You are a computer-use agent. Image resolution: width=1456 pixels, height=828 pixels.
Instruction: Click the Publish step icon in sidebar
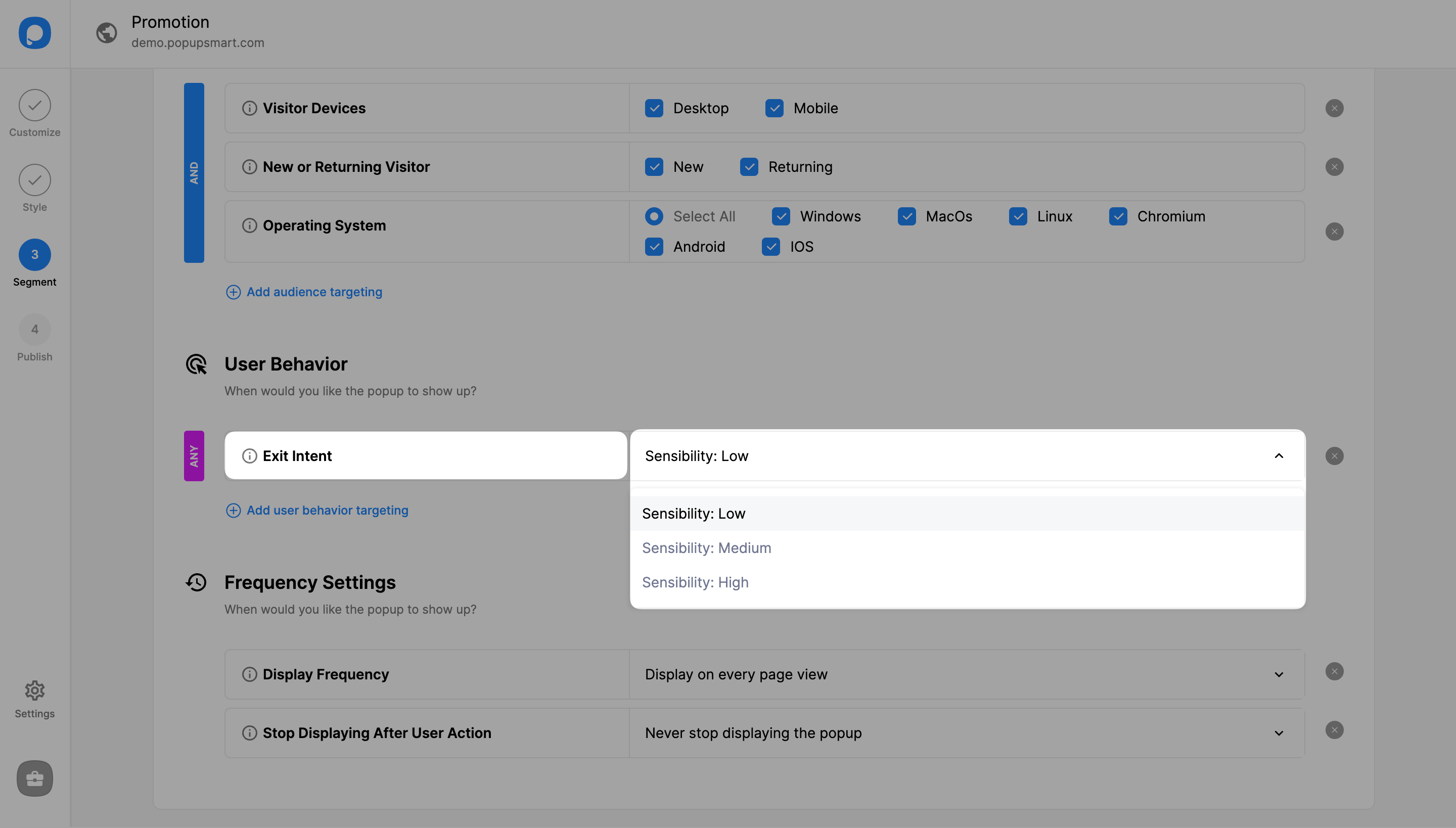34,329
